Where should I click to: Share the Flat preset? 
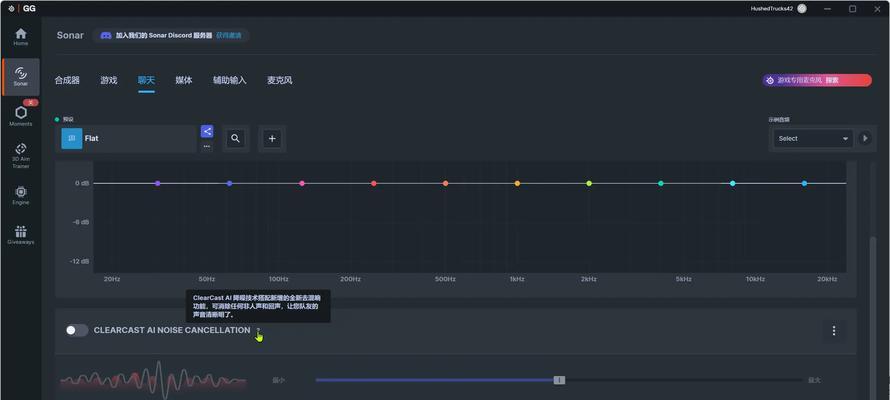[207, 131]
